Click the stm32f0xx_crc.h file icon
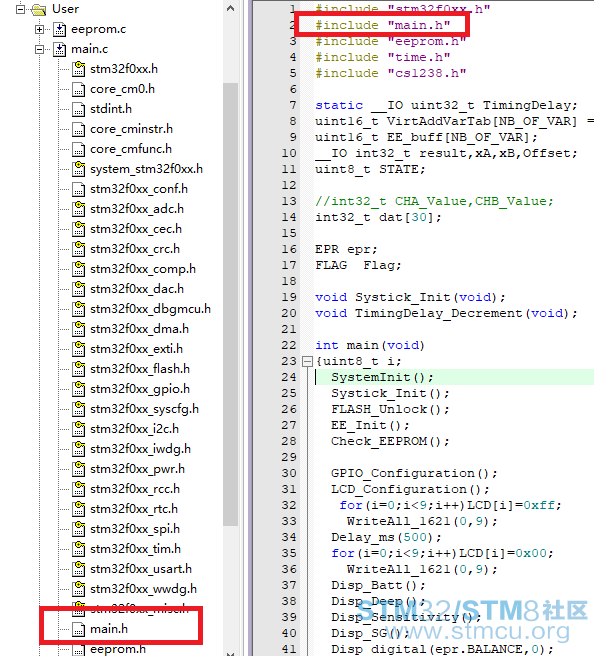 [x=78, y=249]
